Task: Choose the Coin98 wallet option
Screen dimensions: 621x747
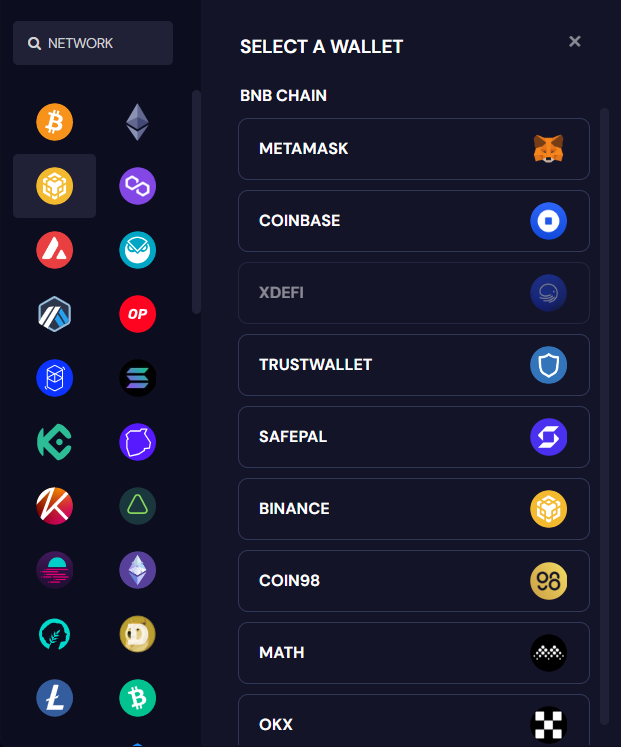Action: tap(414, 581)
